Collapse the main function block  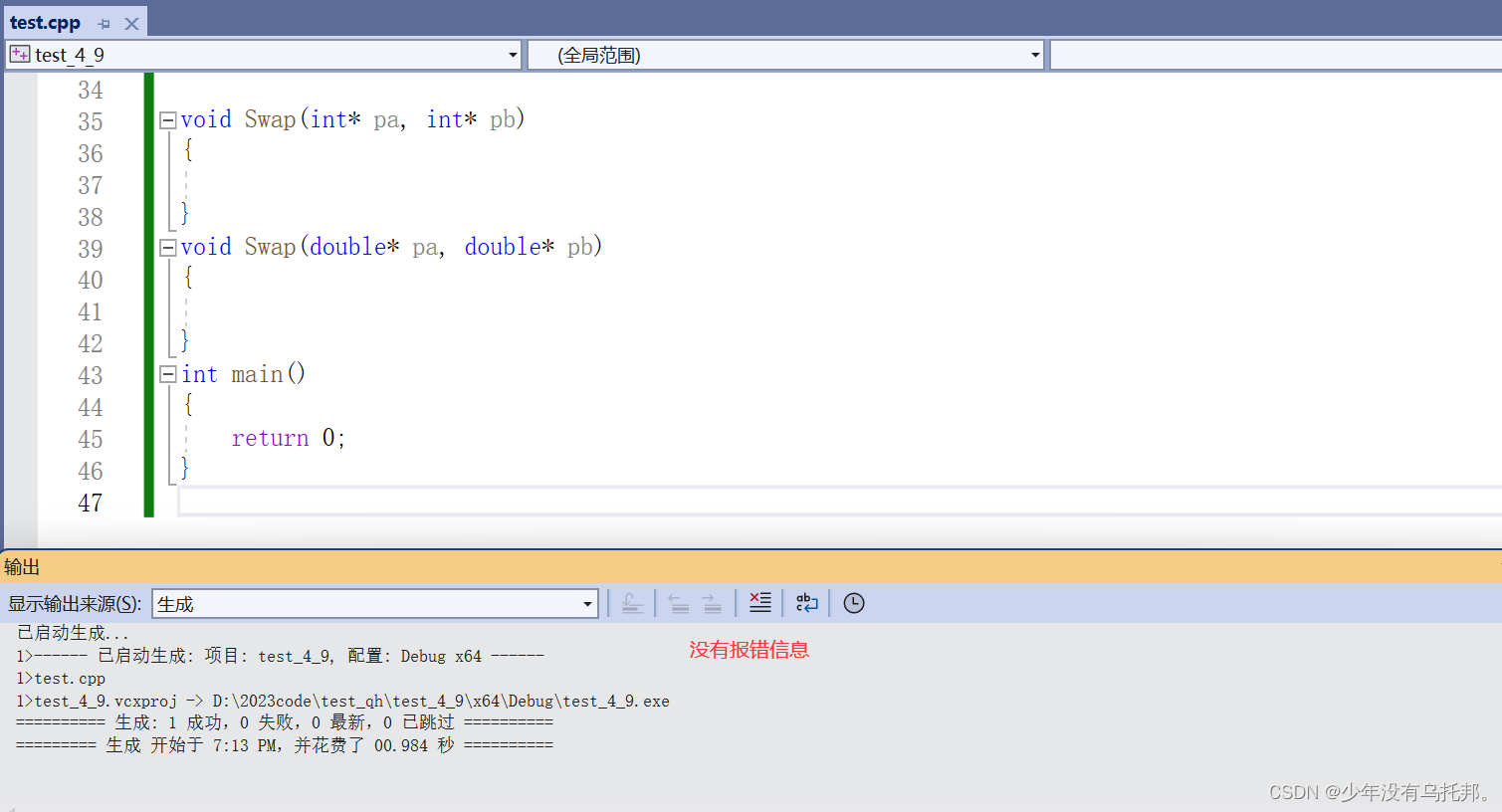pos(168,375)
